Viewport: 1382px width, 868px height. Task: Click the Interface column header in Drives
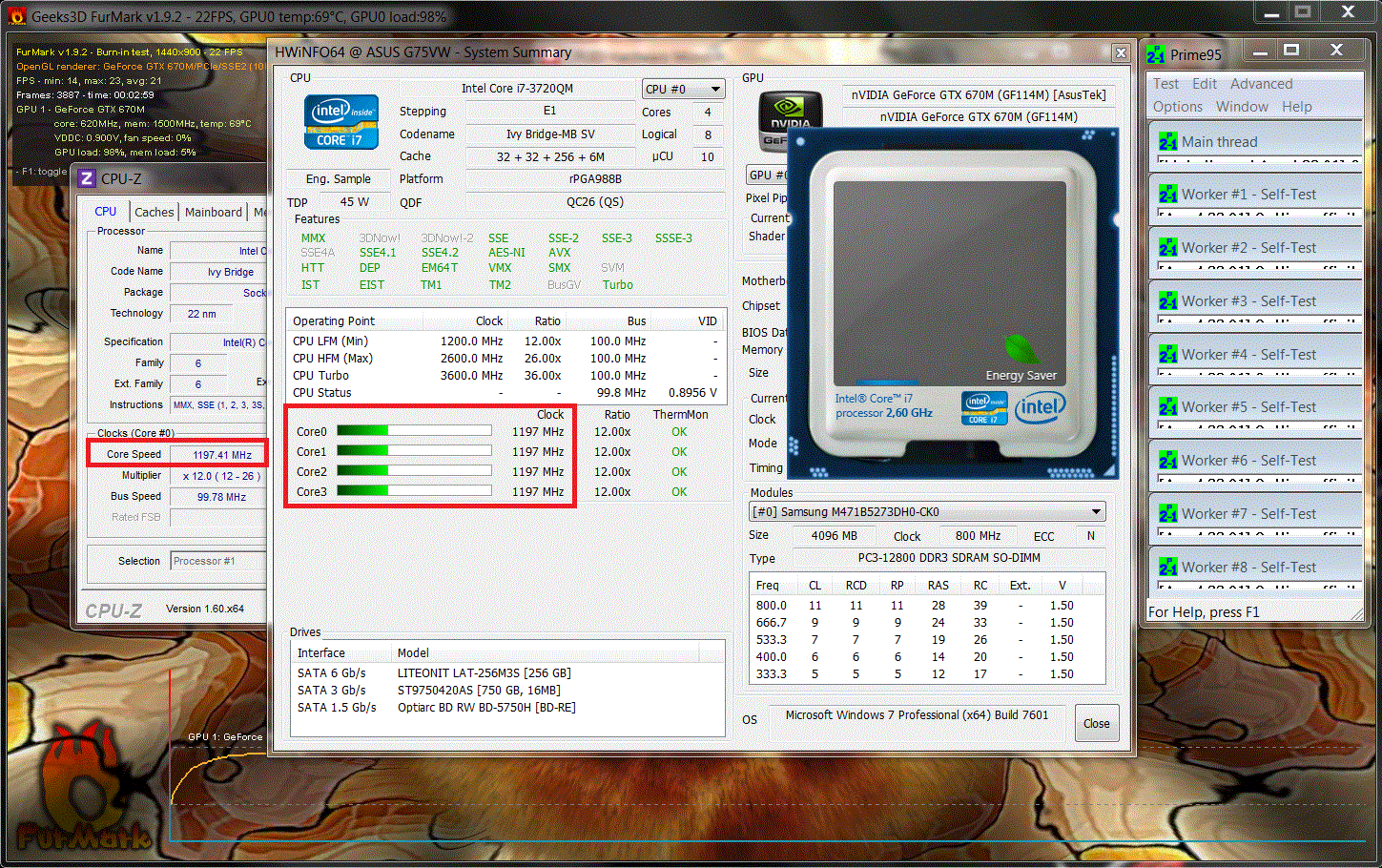(x=341, y=653)
